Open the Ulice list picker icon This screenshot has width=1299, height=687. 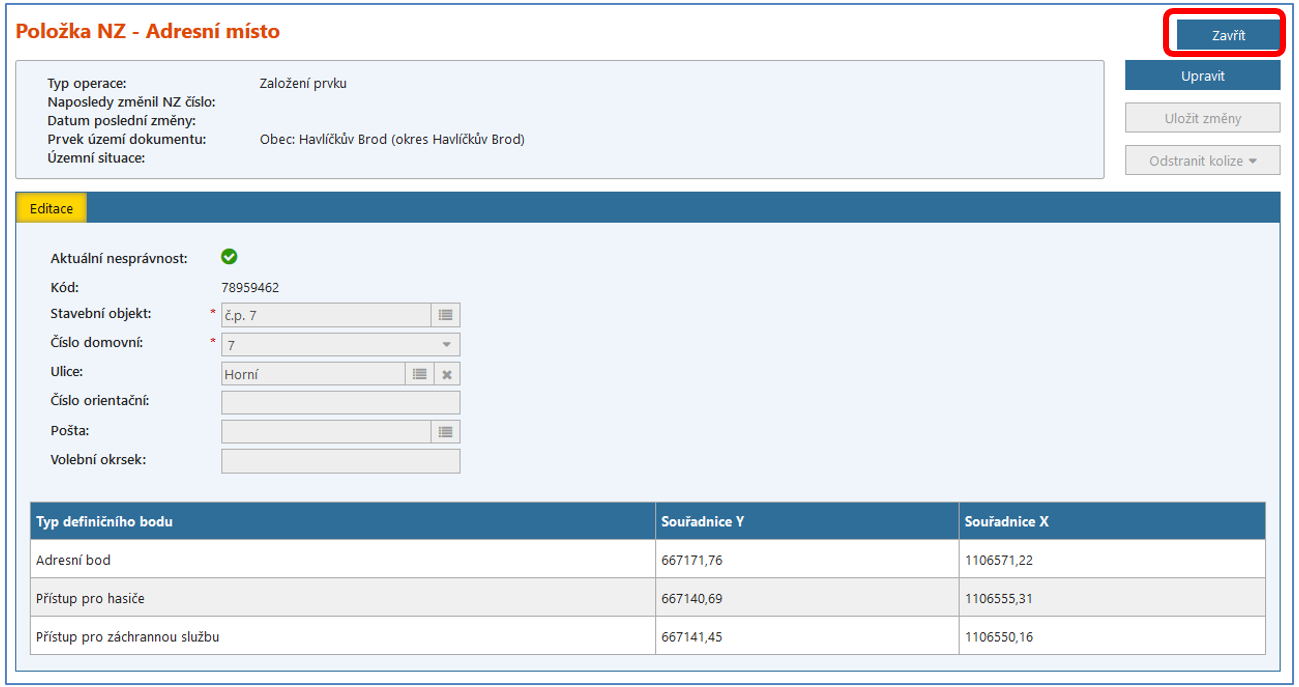tap(420, 374)
